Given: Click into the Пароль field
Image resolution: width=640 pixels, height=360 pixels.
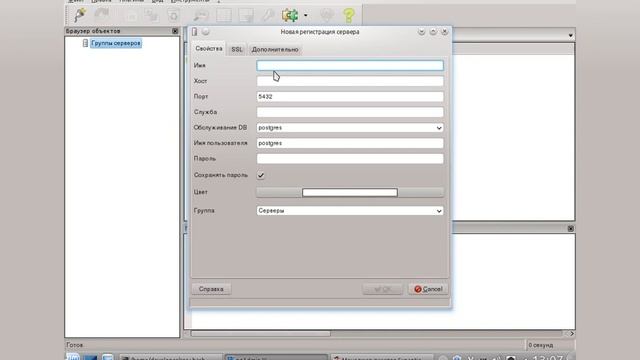Looking at the screenshot, I should 350,159.
